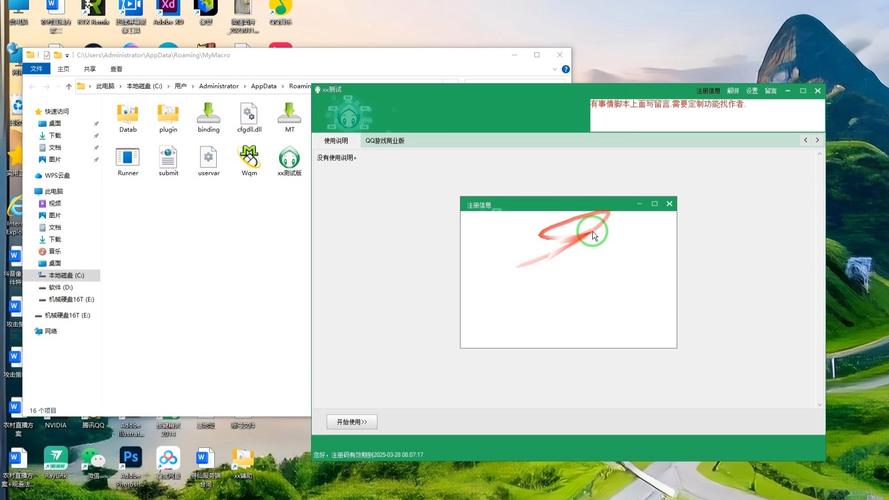Screen dimensions: 889x500
Task: Select the Runner file icon
Action: point(128,161)
